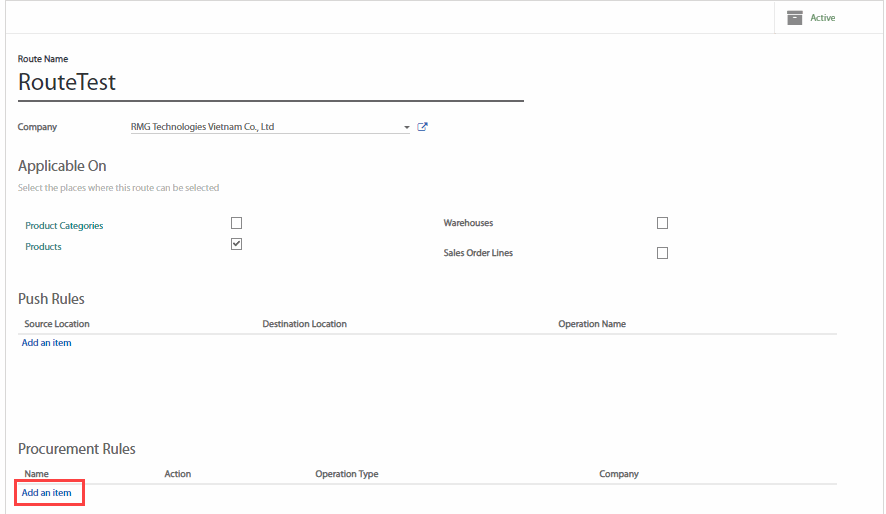Uncheck the Products checkbox

(236, 244)
